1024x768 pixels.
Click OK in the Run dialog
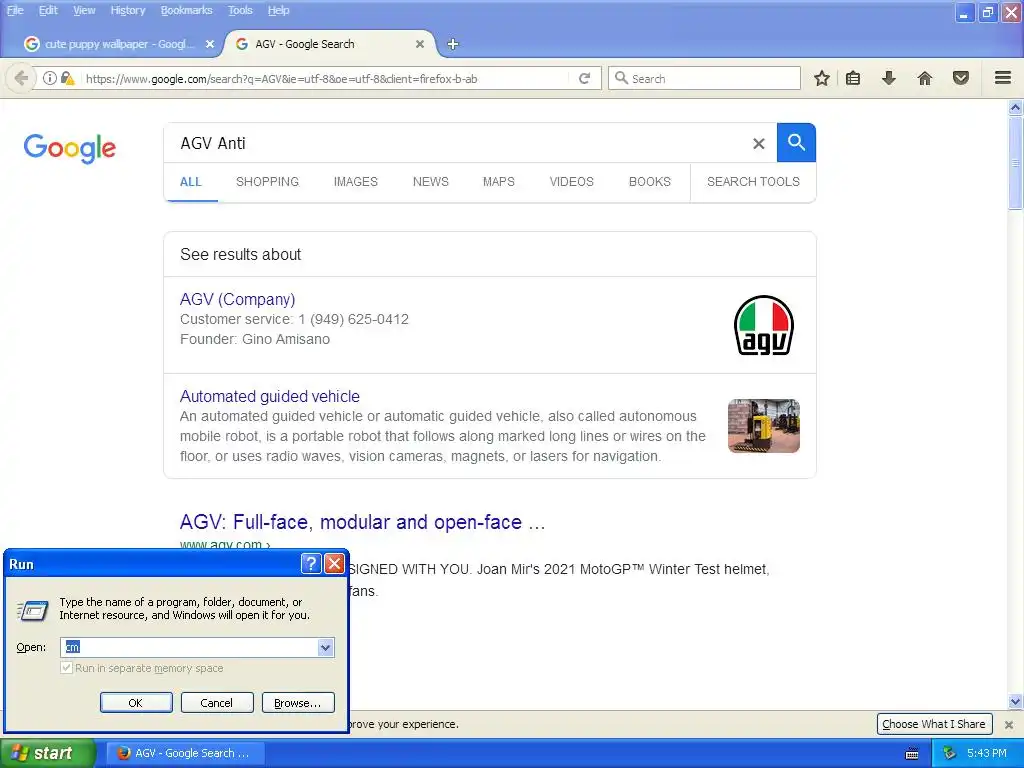[136, 703]
